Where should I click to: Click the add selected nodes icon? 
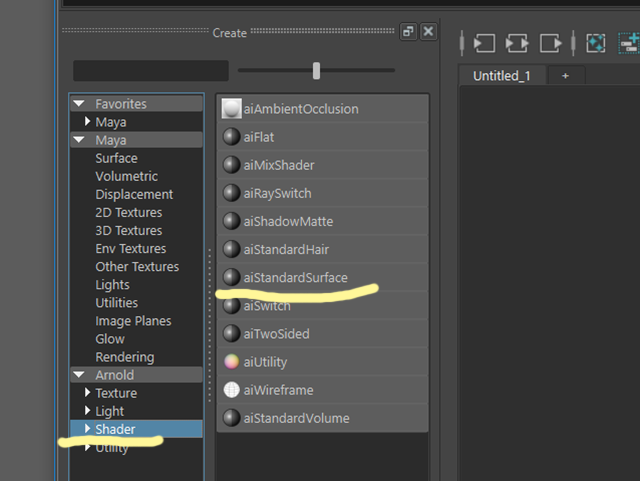coord(629,43)
